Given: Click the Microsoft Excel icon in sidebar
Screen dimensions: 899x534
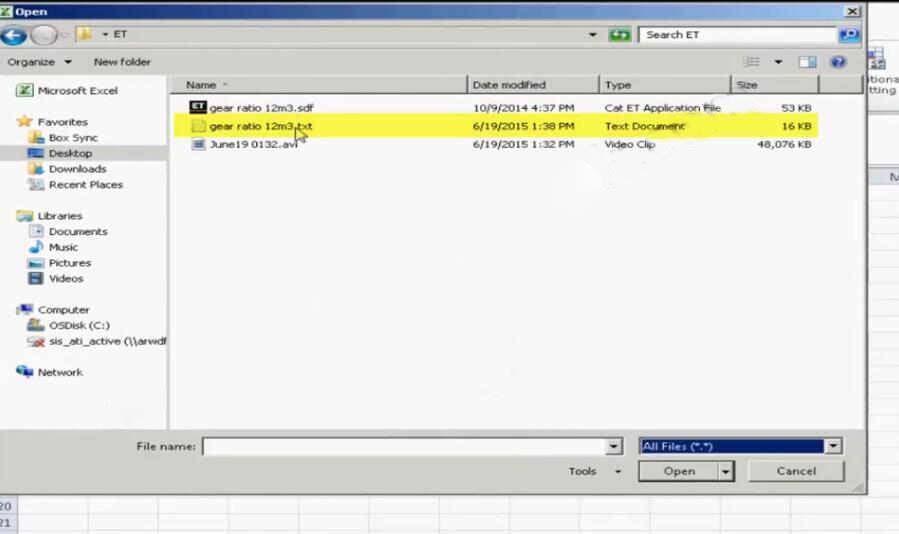Looking at the screenshot, I should point(24,91).
